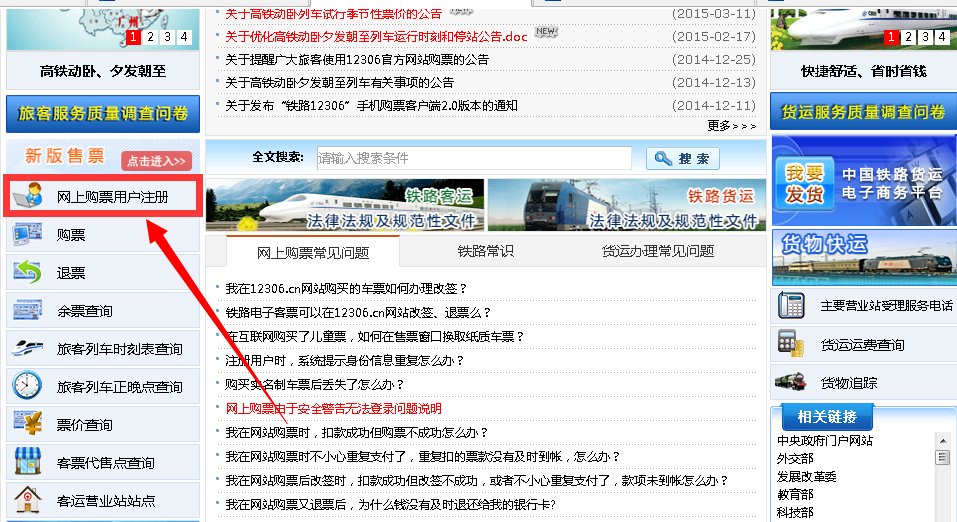
Task: Click the 搜索 search button
Action: [x=682, y=159]
